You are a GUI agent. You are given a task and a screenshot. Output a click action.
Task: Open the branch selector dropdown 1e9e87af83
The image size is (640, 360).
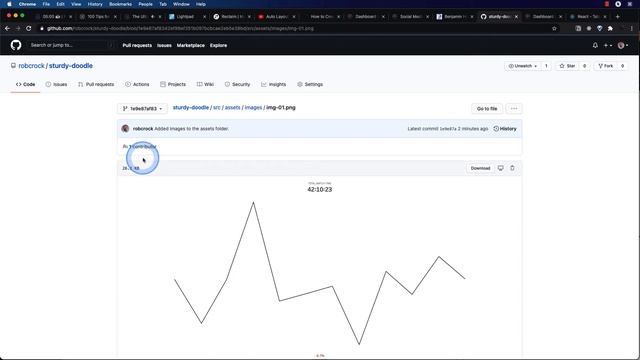142,109
